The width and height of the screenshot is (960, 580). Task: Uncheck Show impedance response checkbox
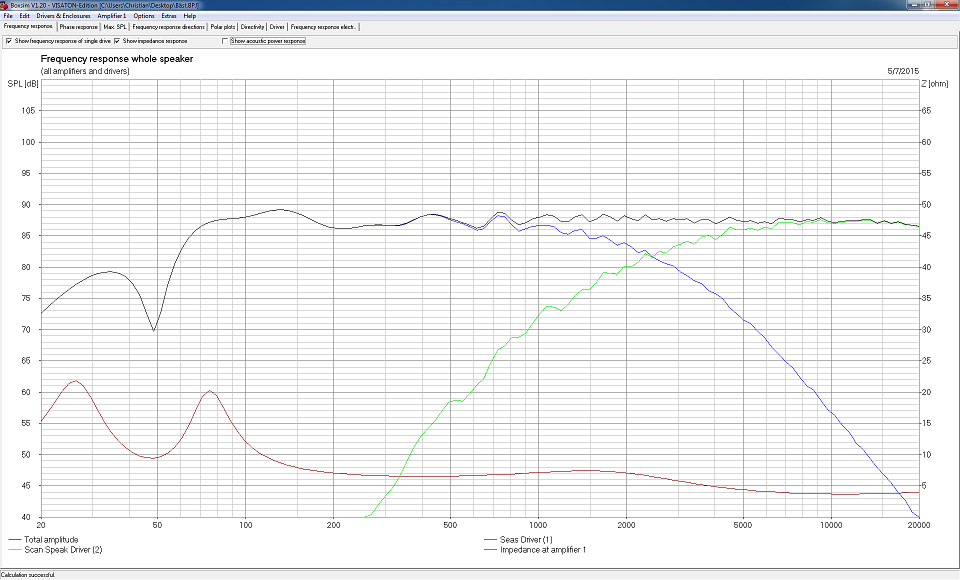click(117, 41)
